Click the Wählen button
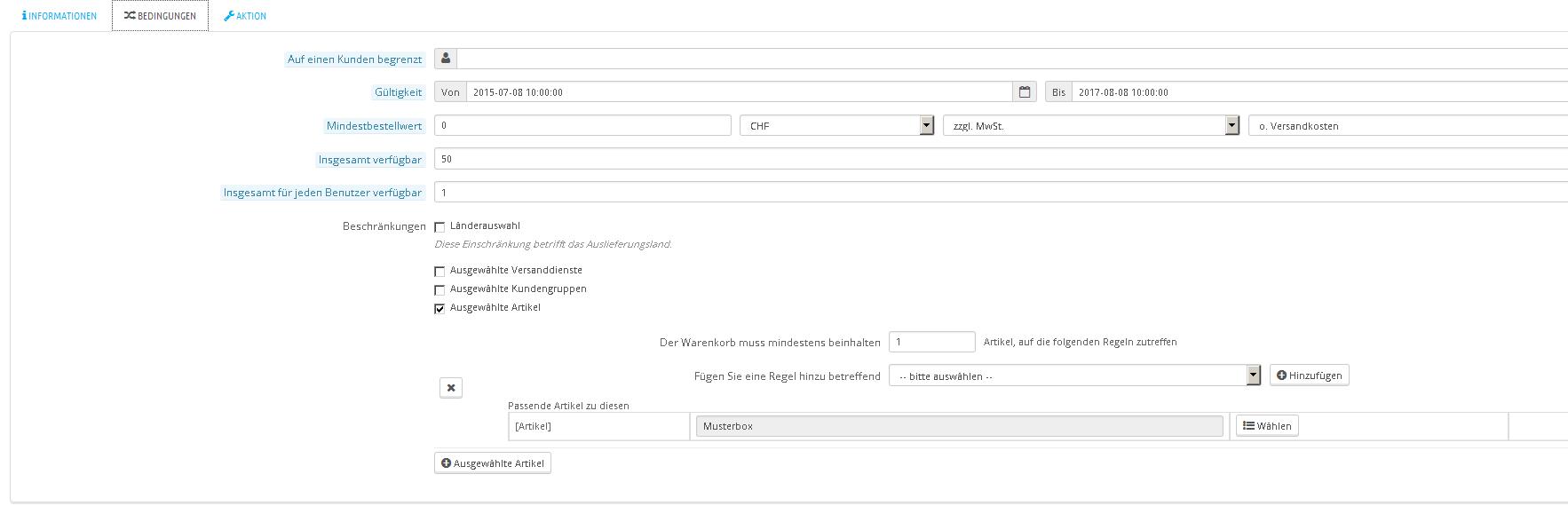The height and width of the screenshot is (506, 1568). [1267, 426]
